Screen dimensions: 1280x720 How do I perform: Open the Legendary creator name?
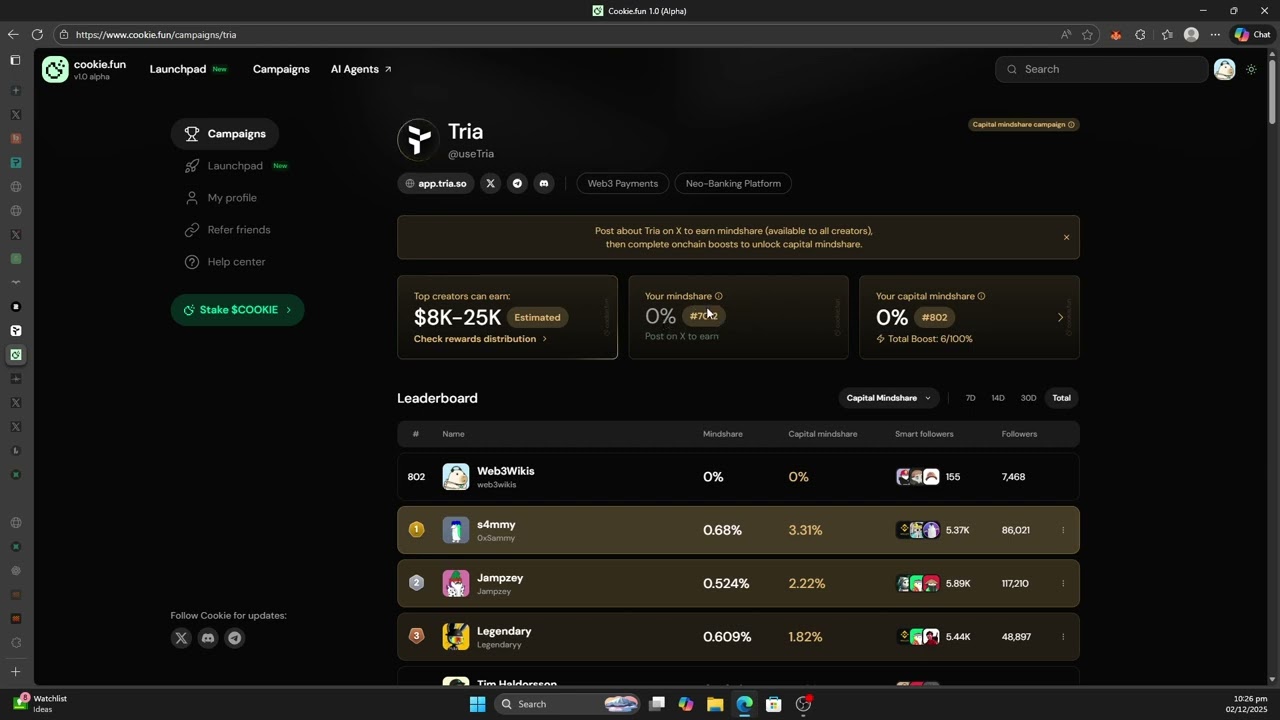coord(504,631)
